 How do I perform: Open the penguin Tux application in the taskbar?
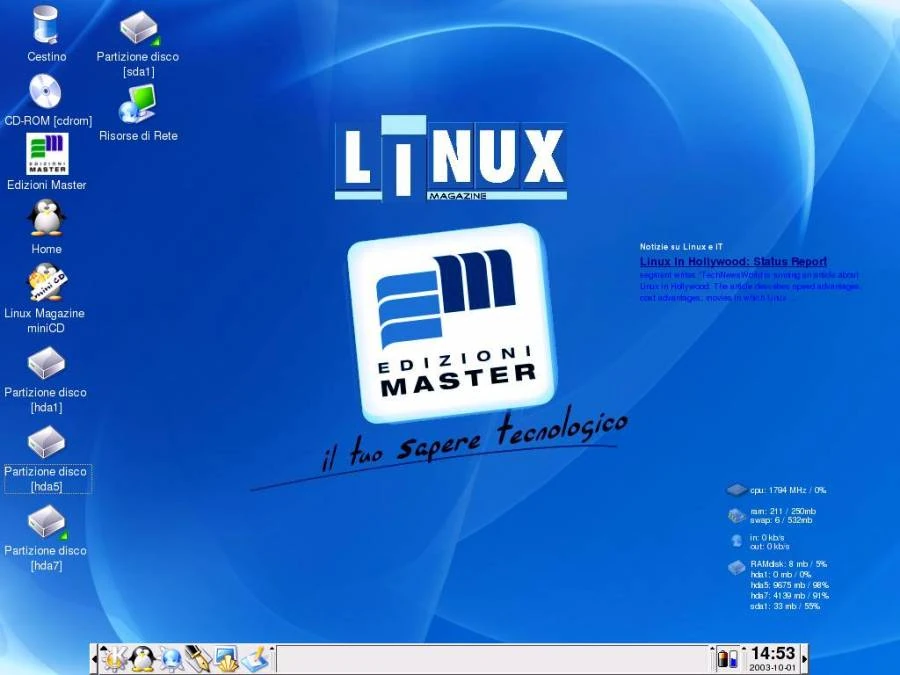[x=140, y=660]
